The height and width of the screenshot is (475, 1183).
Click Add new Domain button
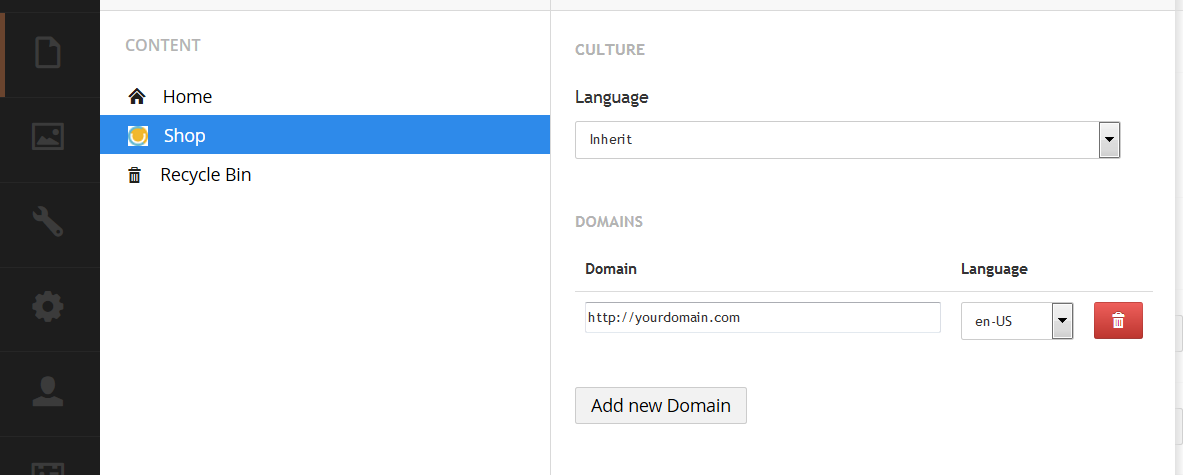[661, 406]
